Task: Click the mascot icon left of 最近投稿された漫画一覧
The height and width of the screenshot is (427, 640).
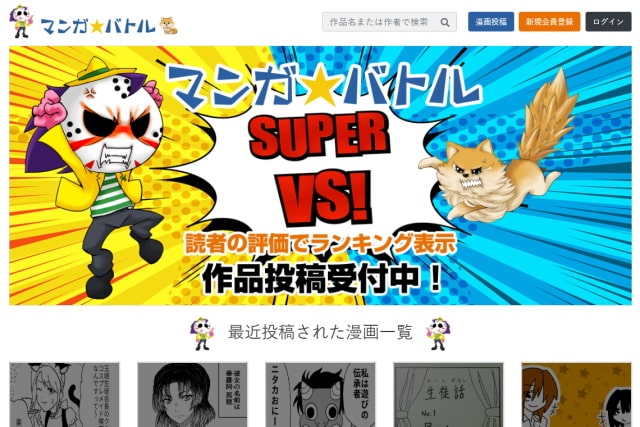Action: (202, 334)
